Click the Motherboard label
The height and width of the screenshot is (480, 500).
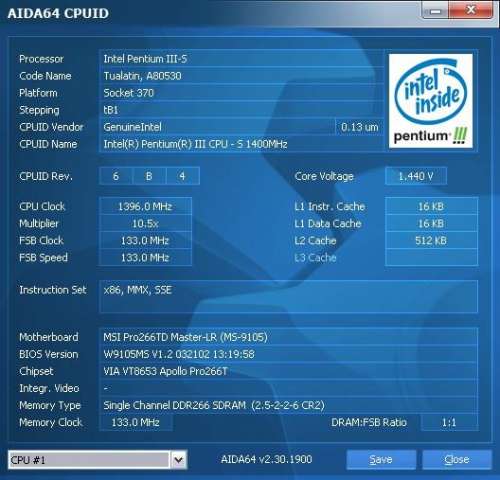click(49, 337)
